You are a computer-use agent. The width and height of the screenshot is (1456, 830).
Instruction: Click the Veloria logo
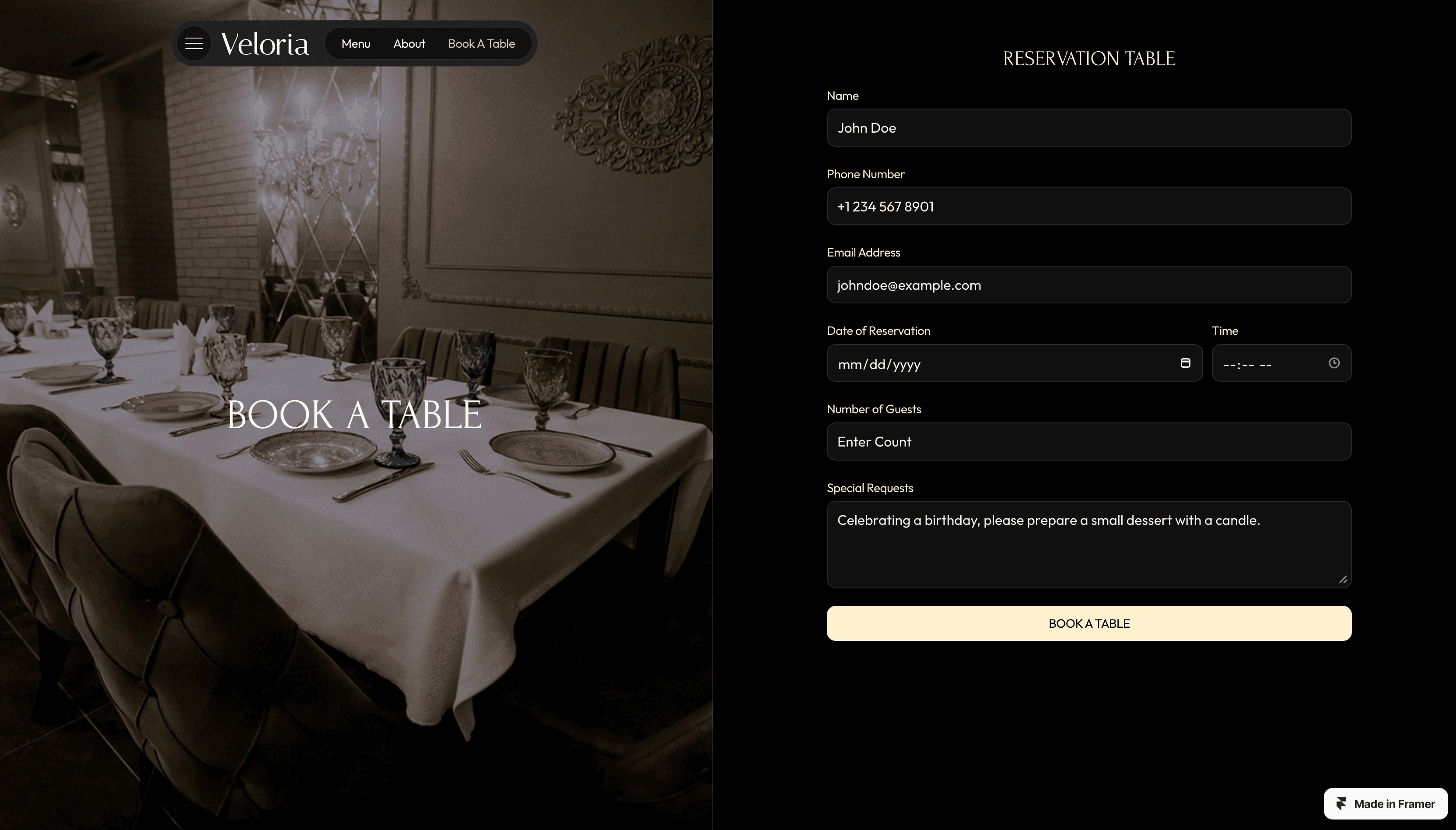(265, 44)
